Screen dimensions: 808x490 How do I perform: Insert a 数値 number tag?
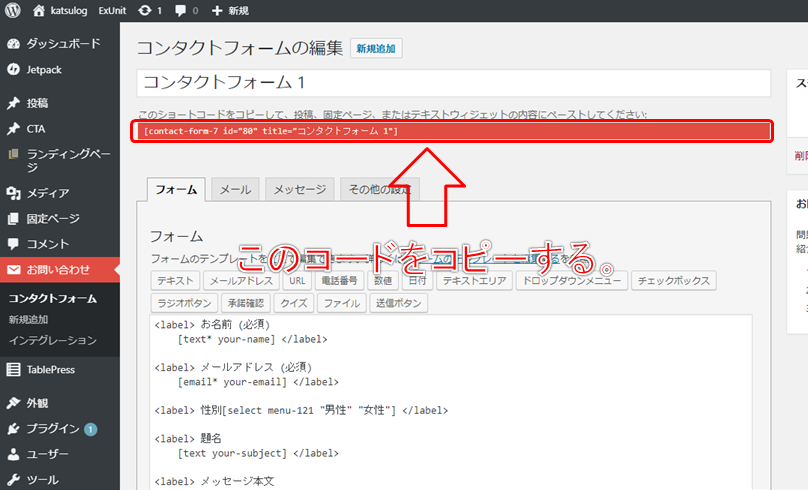point(383,281)
